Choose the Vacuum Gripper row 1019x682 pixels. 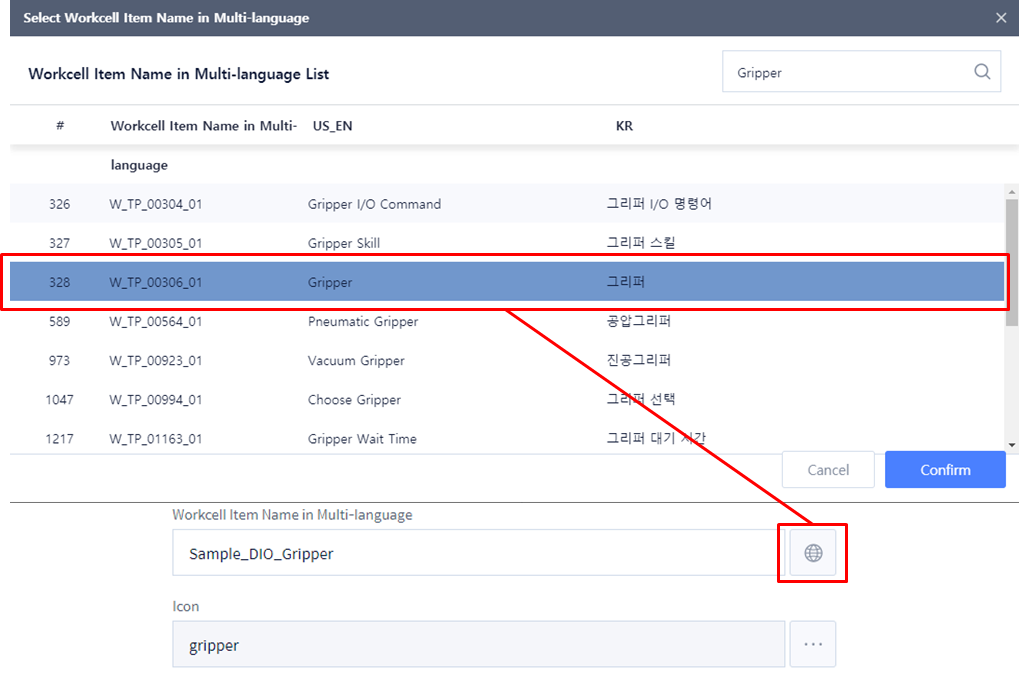(356, 360)
